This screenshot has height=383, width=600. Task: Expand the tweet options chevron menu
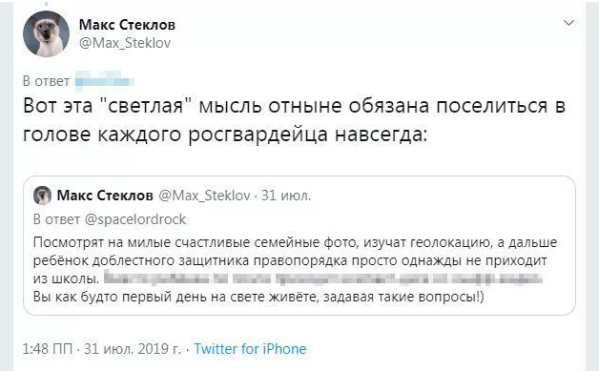(x=569, y=23)
